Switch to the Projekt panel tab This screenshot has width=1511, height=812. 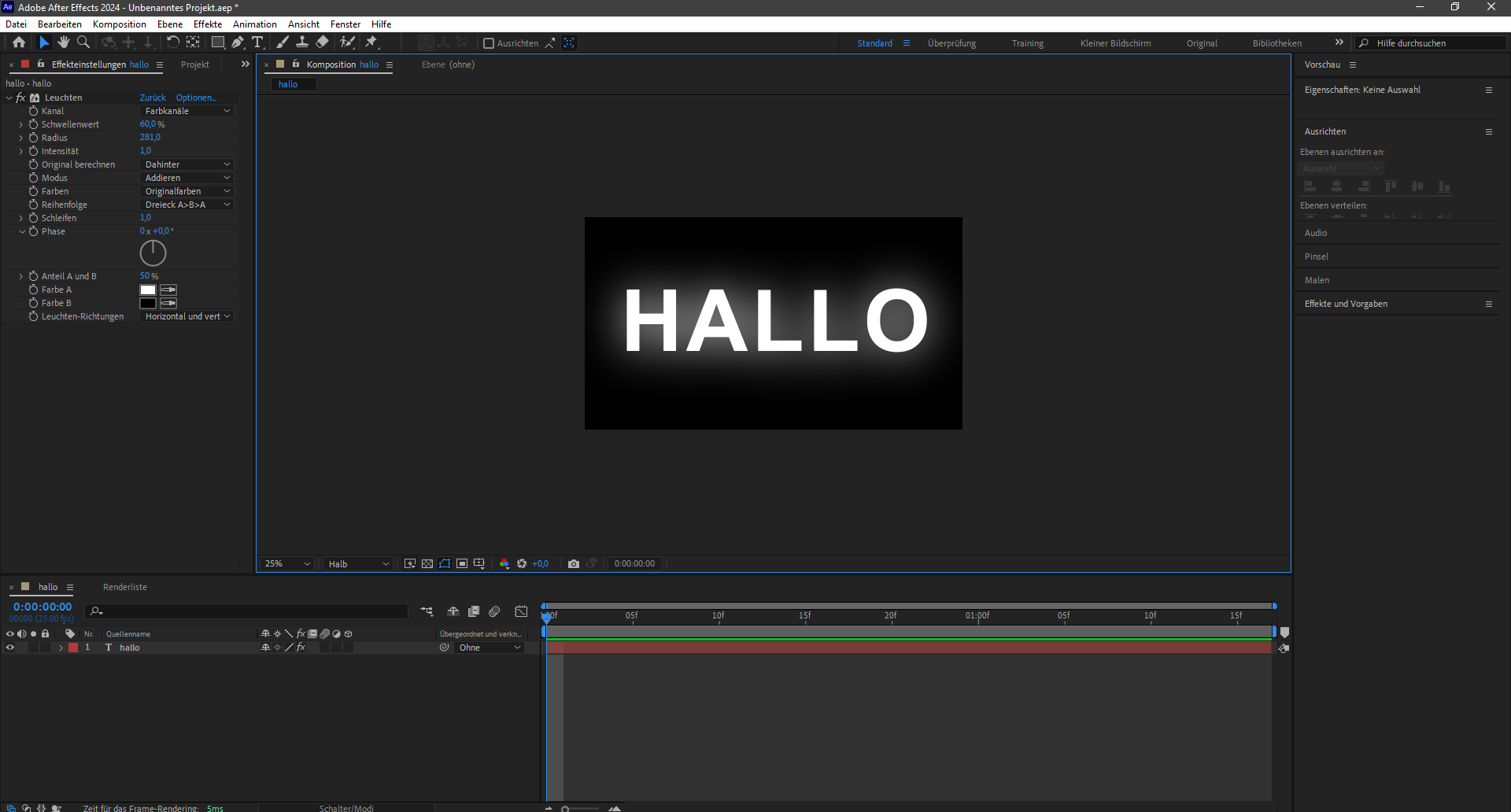[x=194, y=65]
